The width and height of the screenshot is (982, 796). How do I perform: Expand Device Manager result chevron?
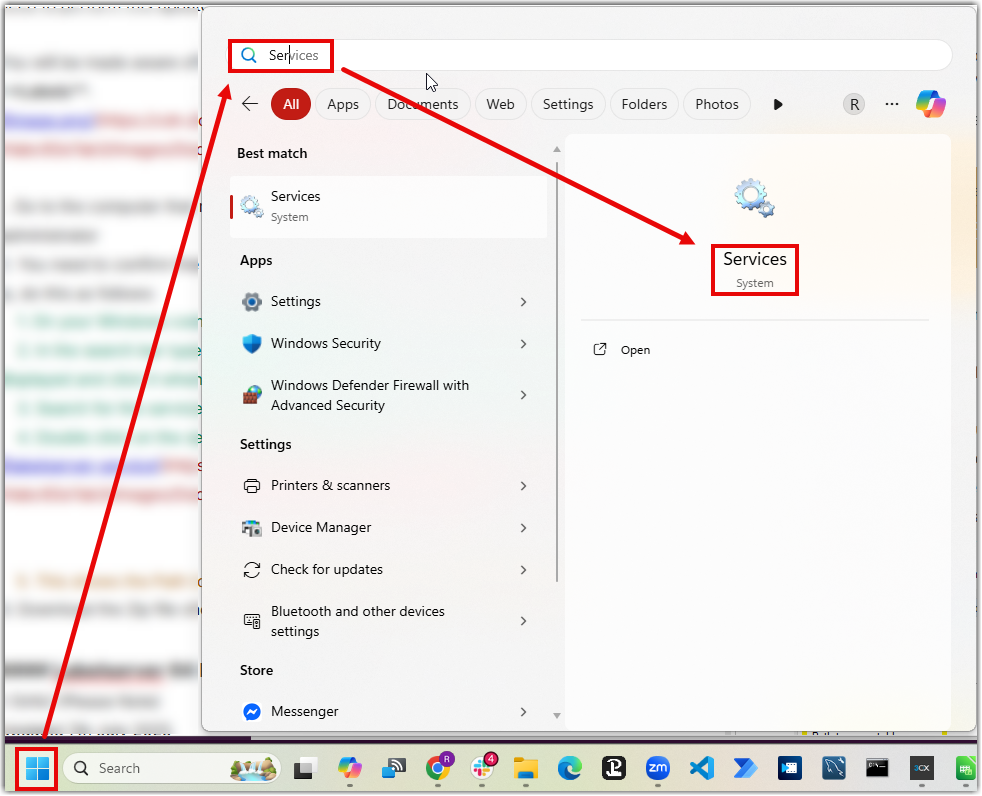tap(524, 528)
